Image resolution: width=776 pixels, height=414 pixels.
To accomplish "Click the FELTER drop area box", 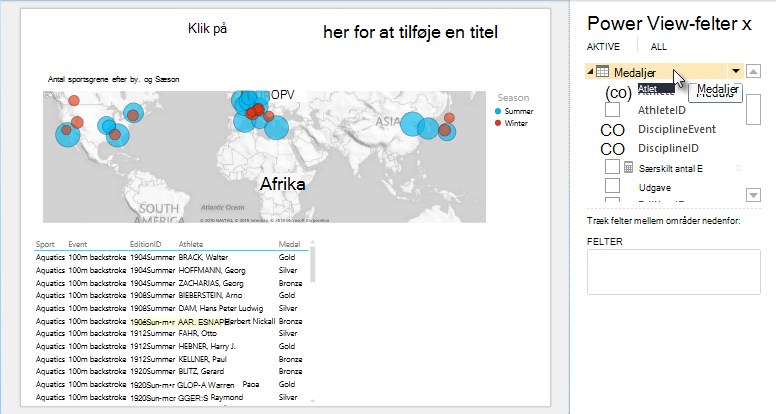I will 674,272.
